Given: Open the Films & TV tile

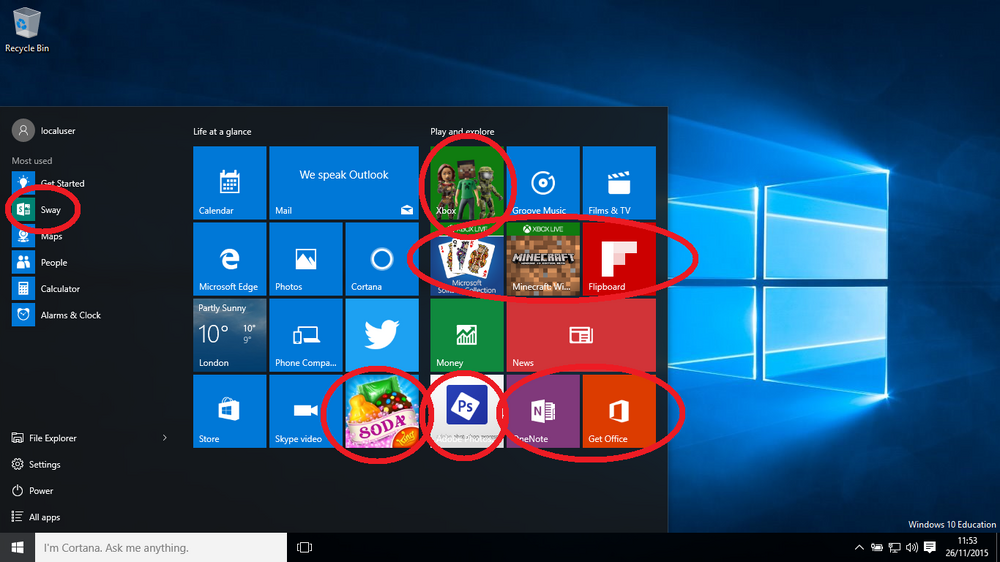Looking at the screenshot, I should click(x=619, y=183).
